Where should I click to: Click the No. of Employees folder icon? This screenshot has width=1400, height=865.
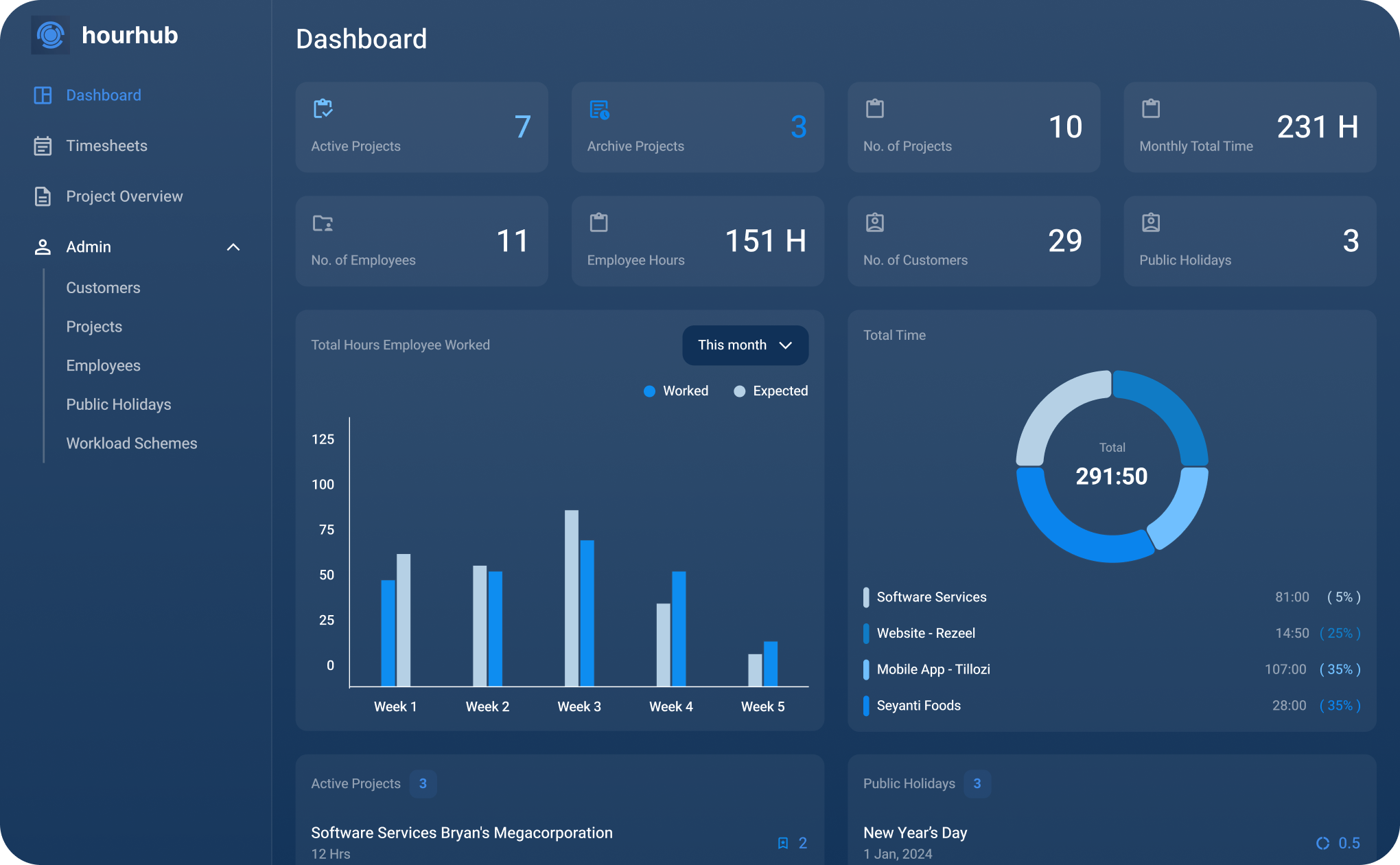[x=323, y=223]
